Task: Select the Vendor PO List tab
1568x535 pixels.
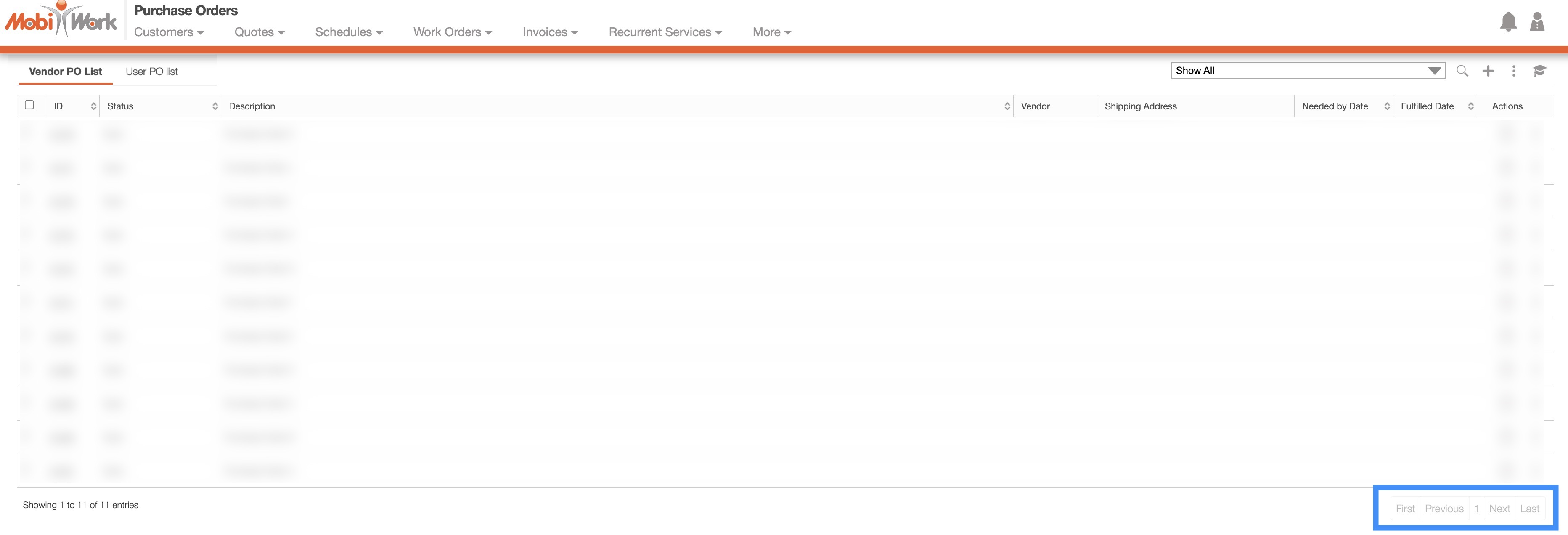Action: coord(65,72)
